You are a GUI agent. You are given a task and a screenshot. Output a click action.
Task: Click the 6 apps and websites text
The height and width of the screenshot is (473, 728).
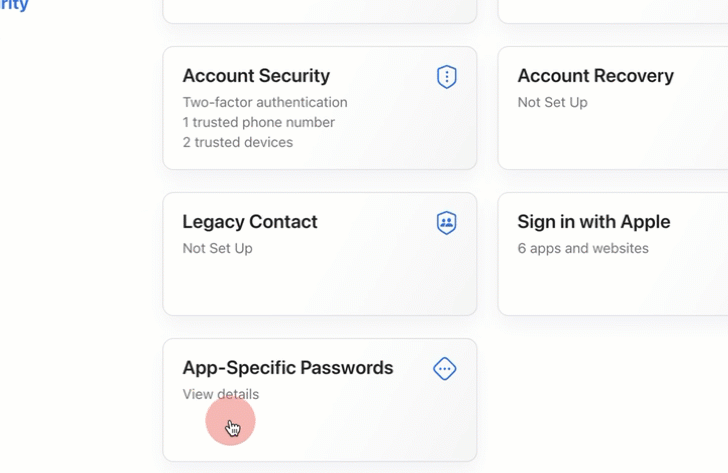coord(582,248)
